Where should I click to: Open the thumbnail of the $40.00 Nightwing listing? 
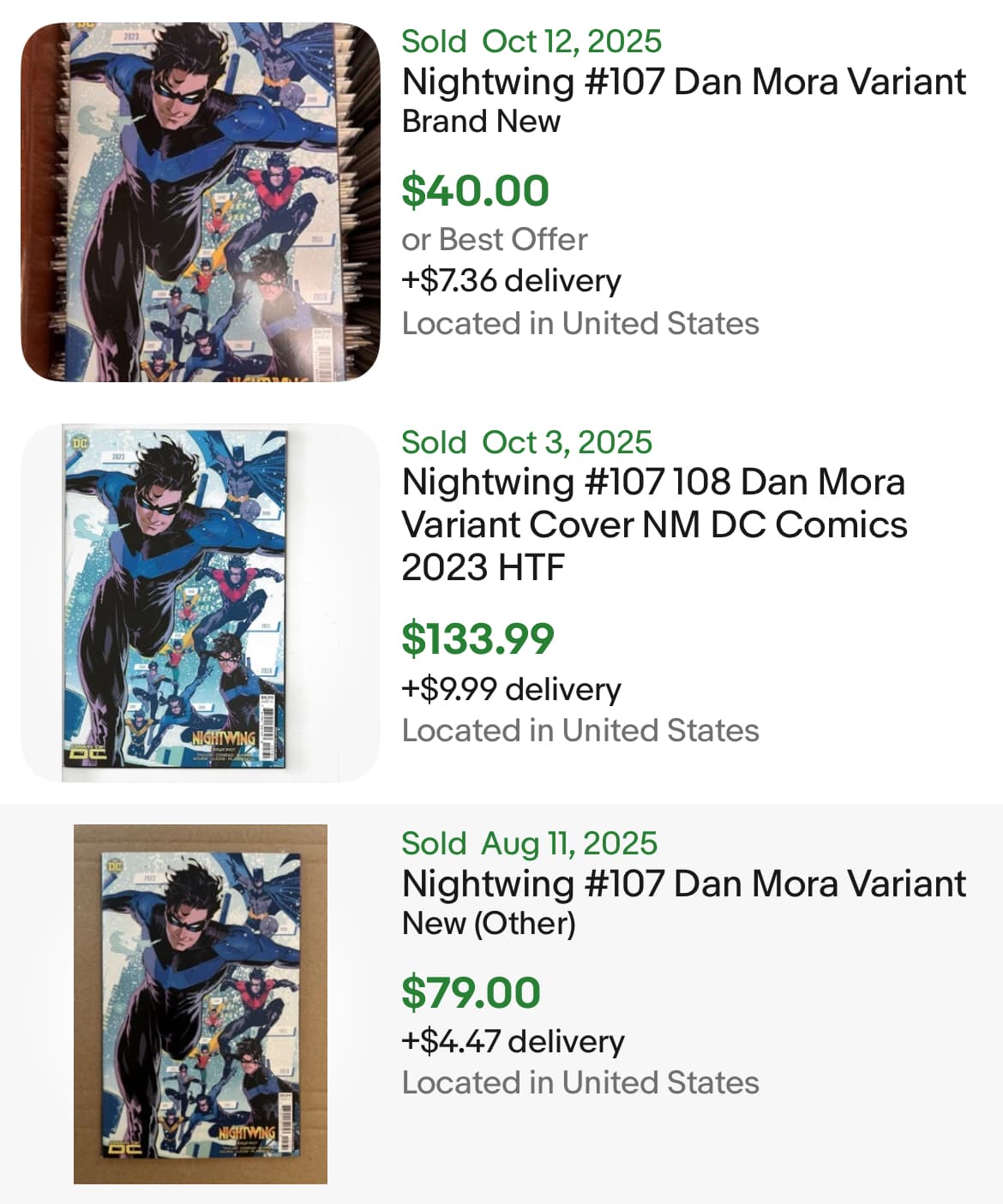point(200,202)
